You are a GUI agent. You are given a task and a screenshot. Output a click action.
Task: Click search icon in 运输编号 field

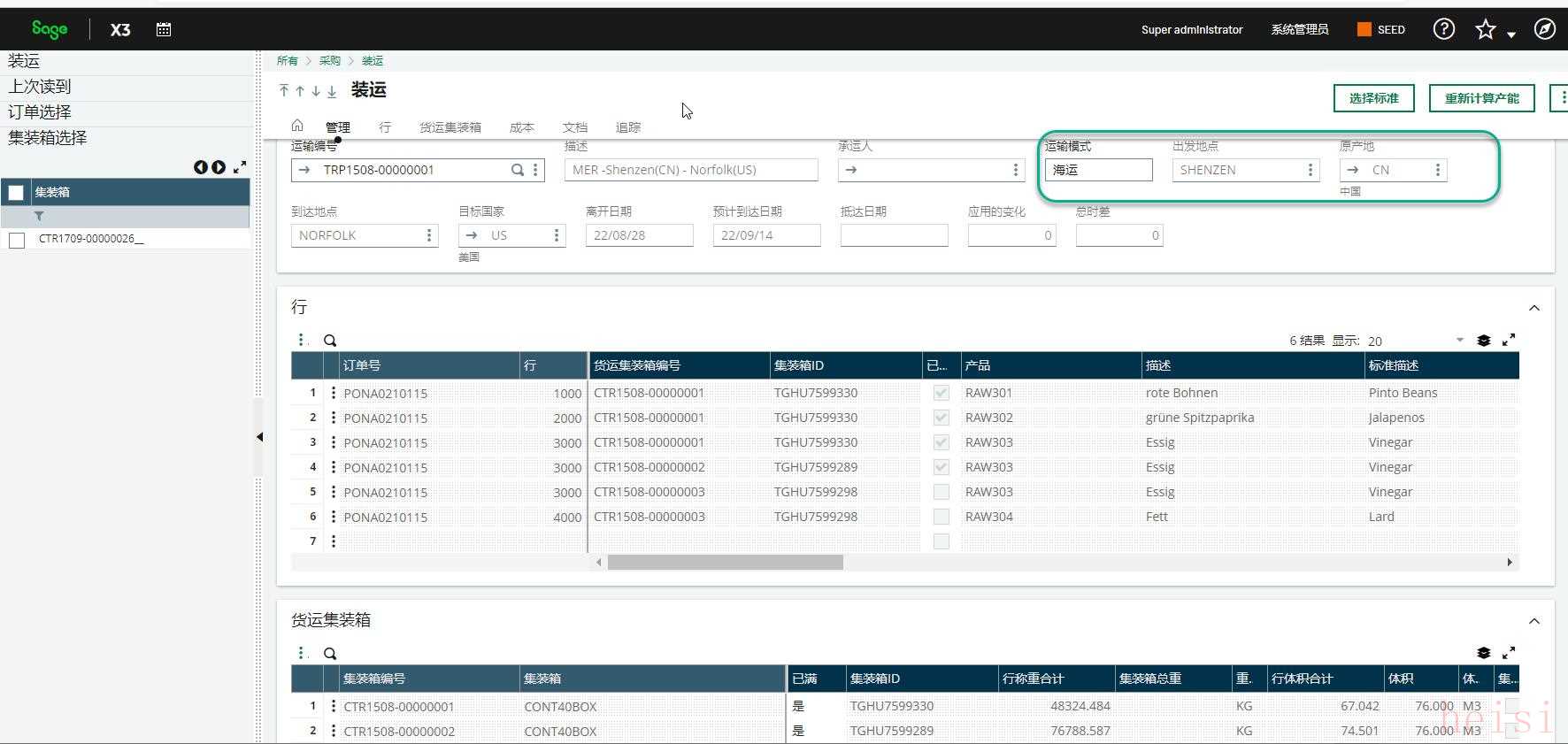(518, 170)
